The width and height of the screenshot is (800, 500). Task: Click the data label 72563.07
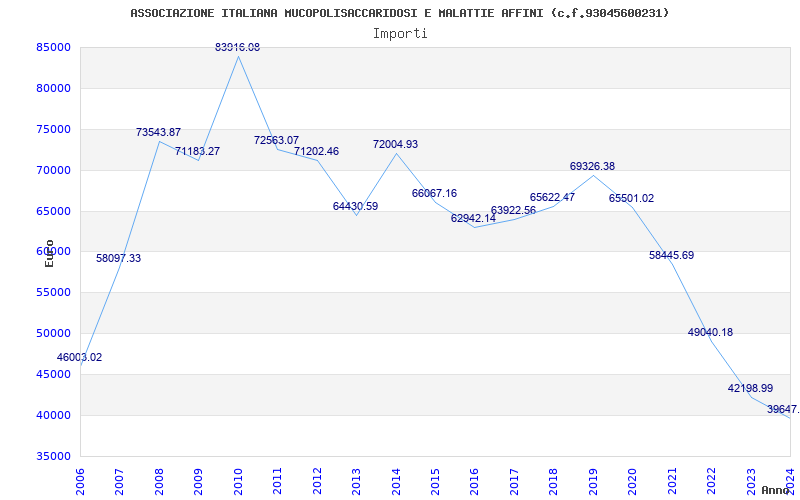coord(277,140)
